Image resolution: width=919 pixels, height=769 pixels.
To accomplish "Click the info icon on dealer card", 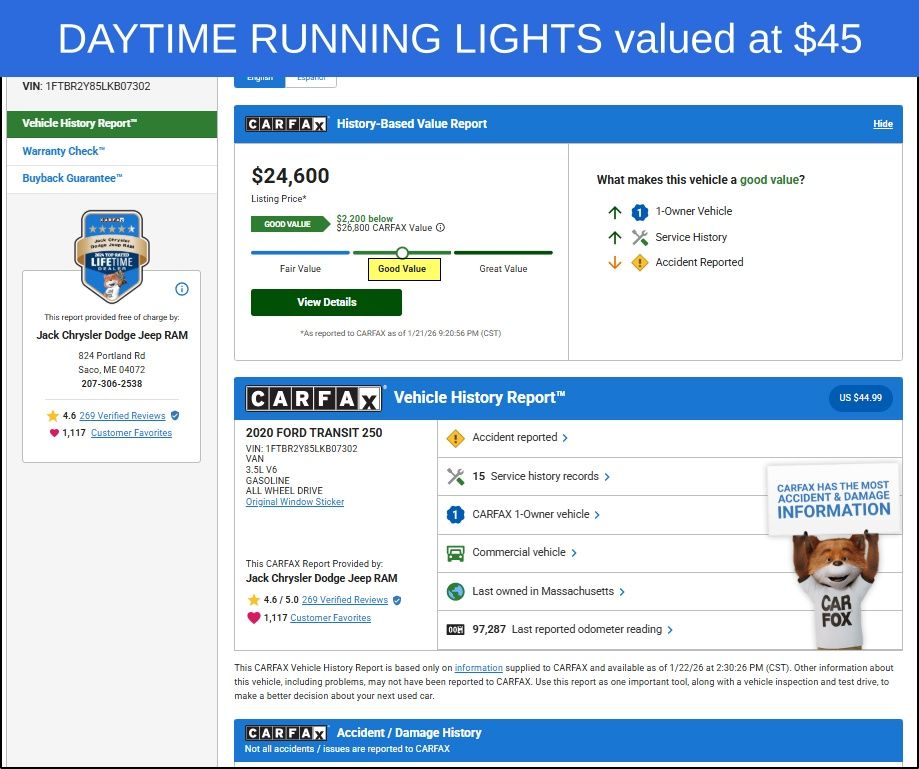I will point(182,289).
